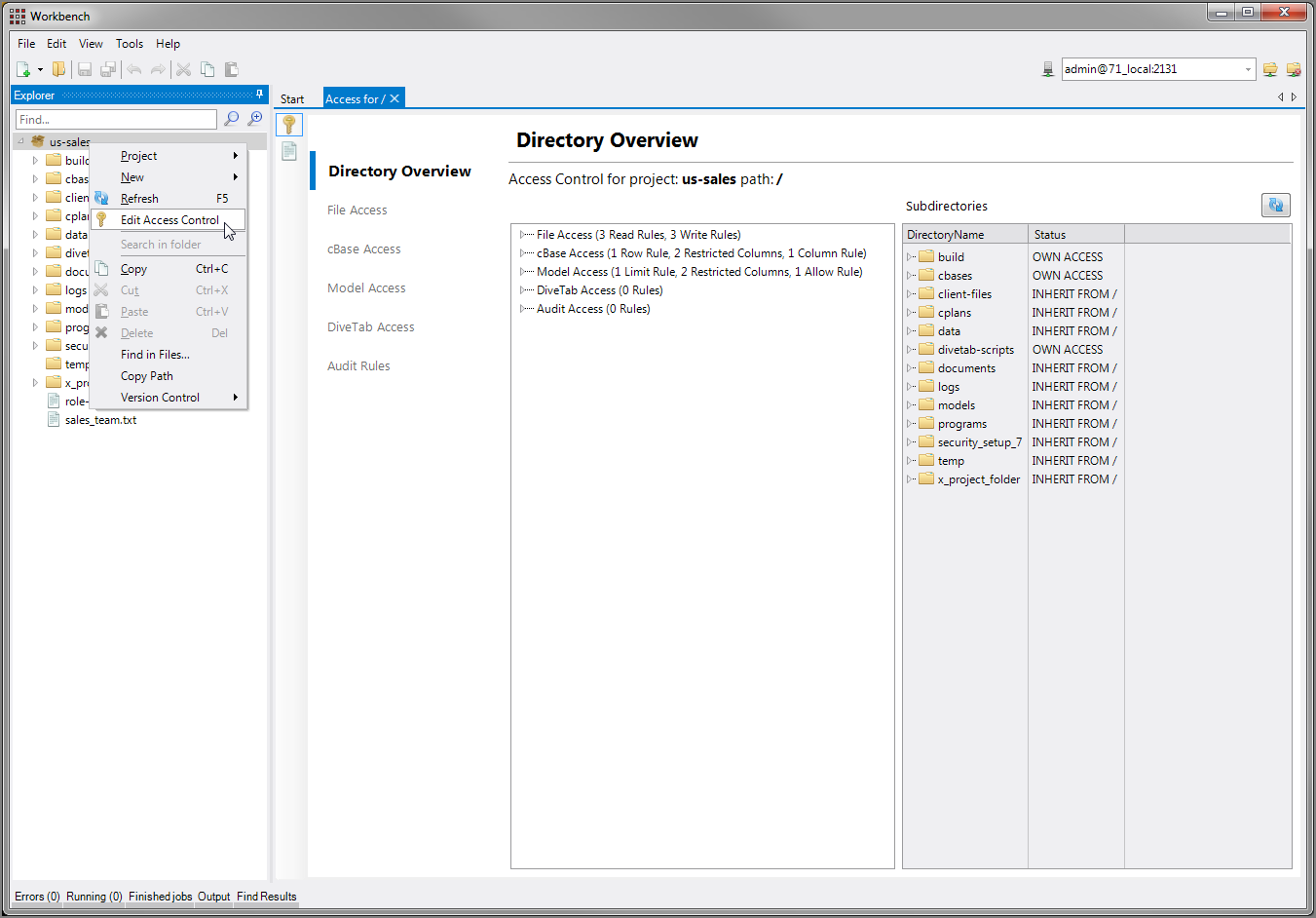1316x918 pixels.
Task: Refresh the Subdirectories list via the blue icon
Action: pyautogui.click(x=1276, y=205)
